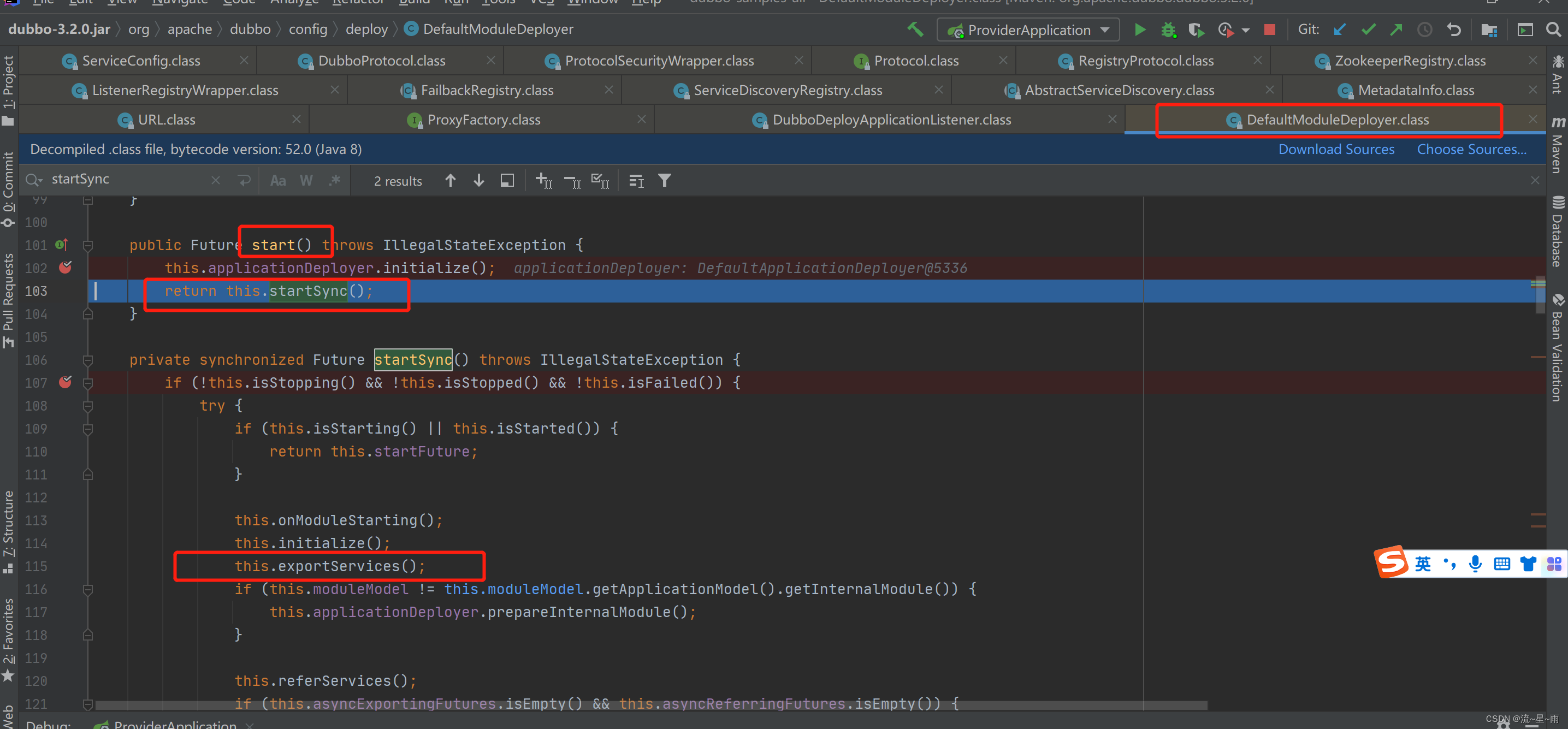1568x729 pixels.
Task: Collapse start() method fold at line 101
Action: coord(87,245)
